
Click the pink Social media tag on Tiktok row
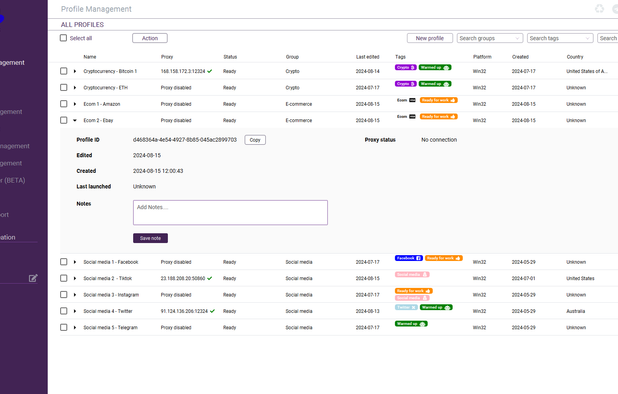[x=412, y=274]
